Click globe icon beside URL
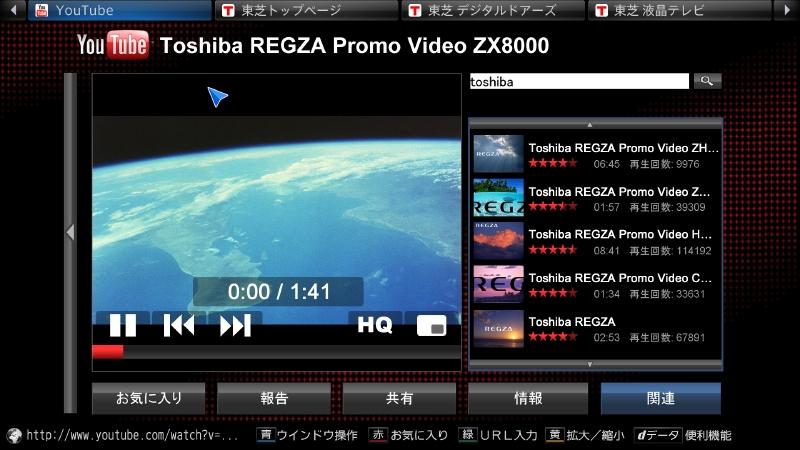 point(14,435)
